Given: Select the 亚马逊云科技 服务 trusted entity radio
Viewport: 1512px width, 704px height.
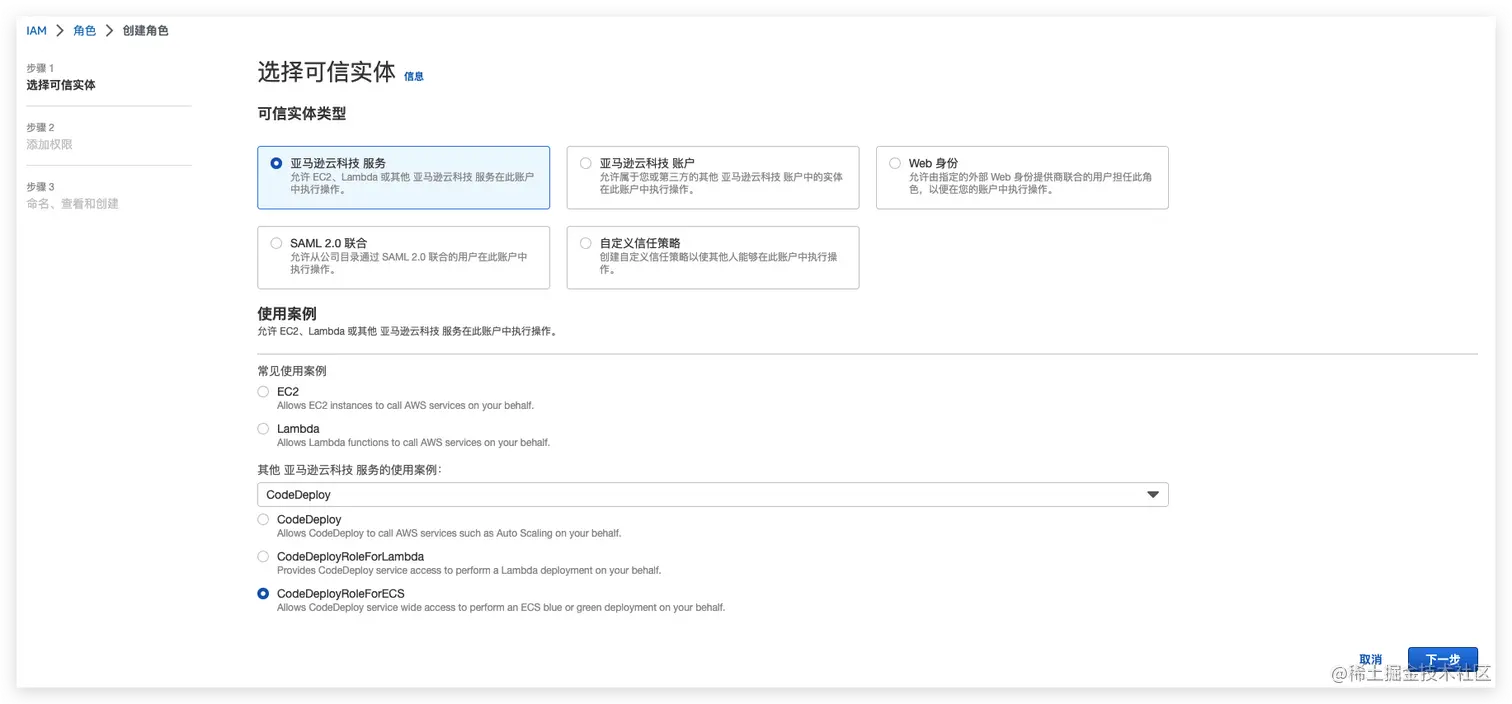Looking at the screenshot, I should [x=276, y=163].
